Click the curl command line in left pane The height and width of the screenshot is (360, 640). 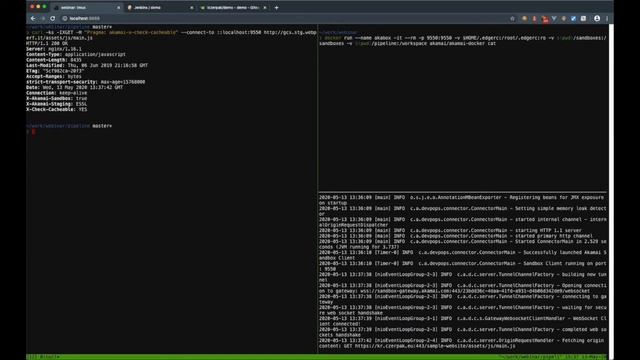[171, 35]
